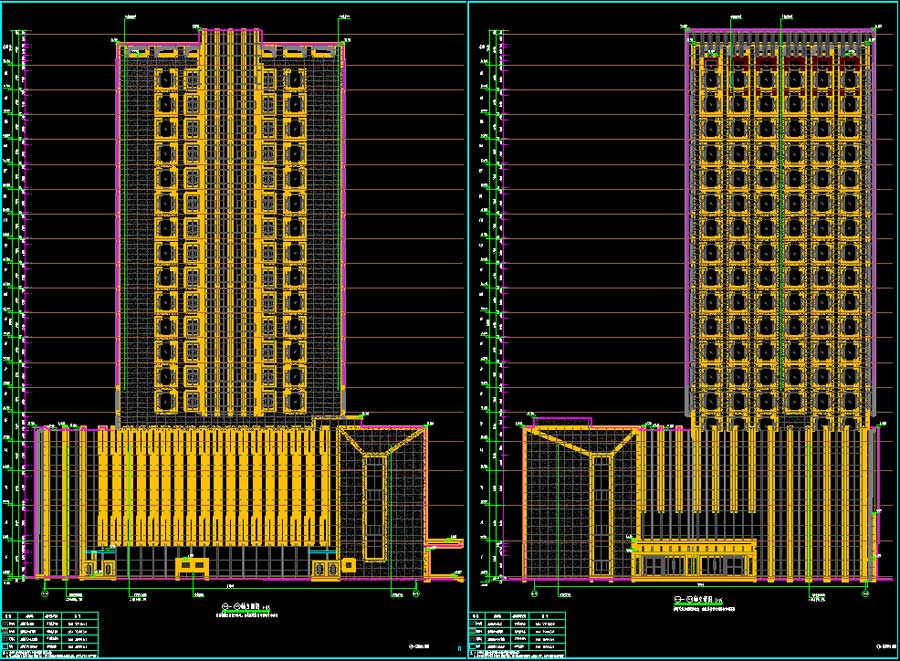The height and width of the screenshot is (661, 900).
Task: Select the drawing number label on the right sheet
Action: point(886,647)
